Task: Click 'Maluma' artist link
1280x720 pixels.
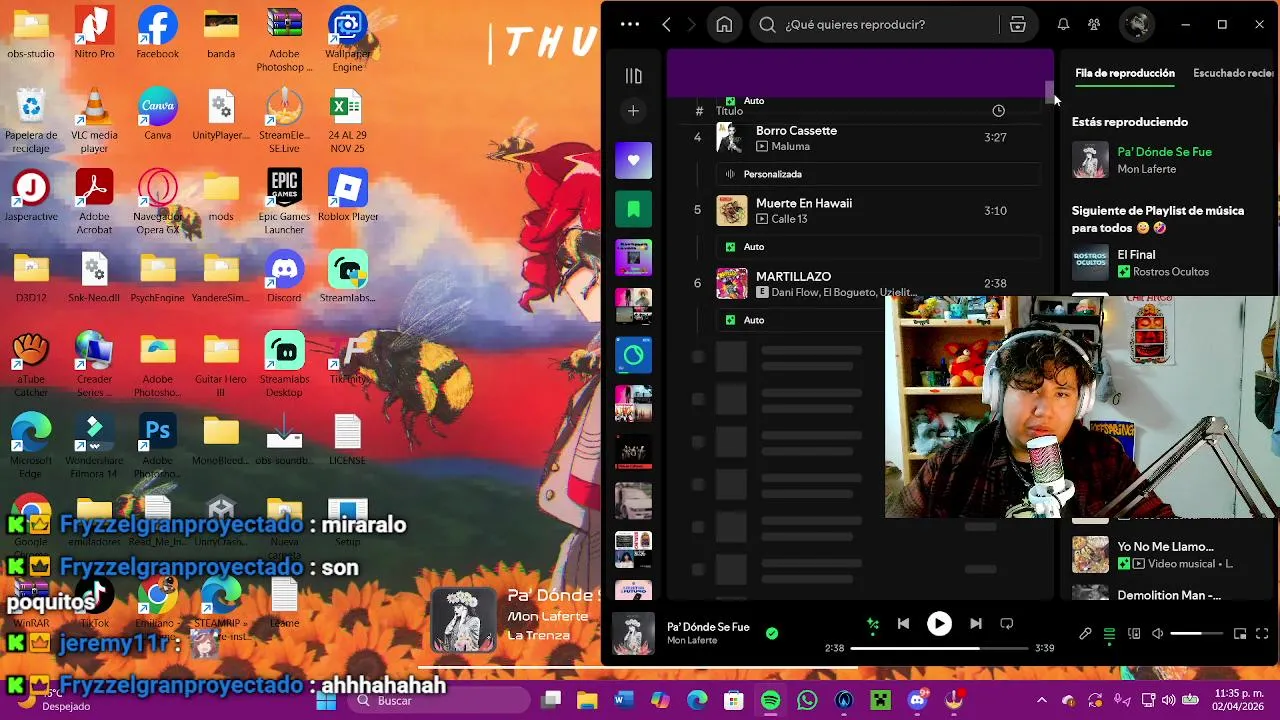Action: pyautogui.click(x=790, y=146)
